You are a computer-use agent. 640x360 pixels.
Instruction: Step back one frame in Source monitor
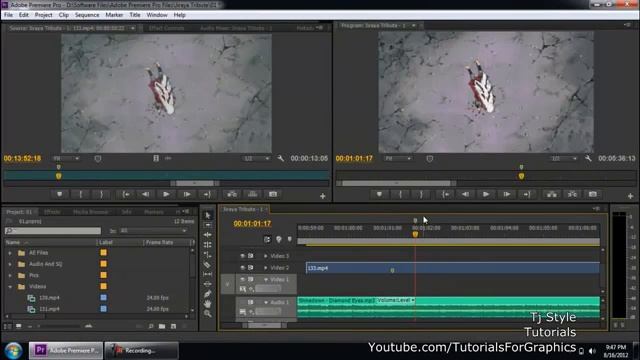pyautogui.click(x=145, y=194)
